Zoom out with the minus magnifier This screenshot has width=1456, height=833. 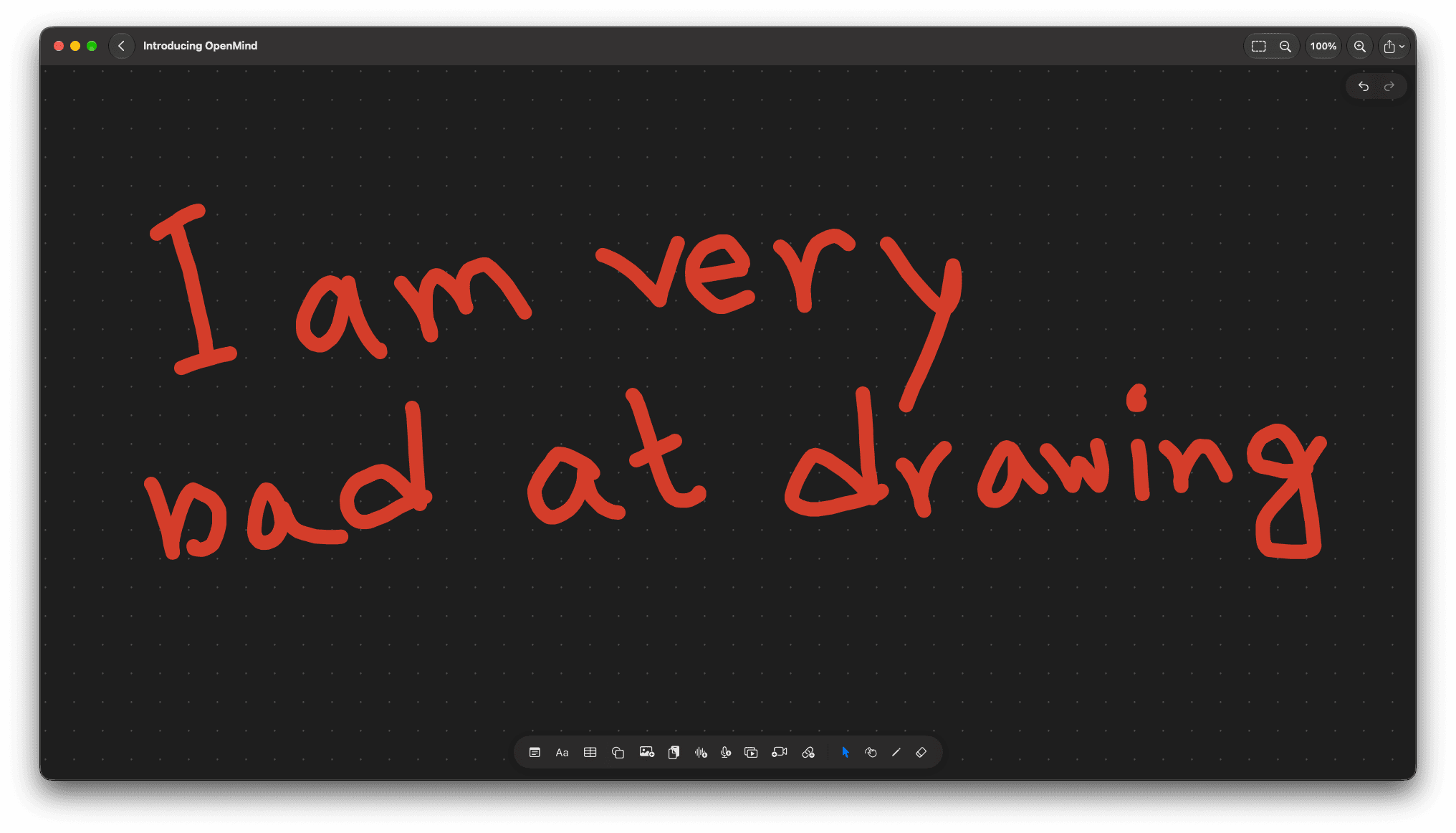point(1285,46)
